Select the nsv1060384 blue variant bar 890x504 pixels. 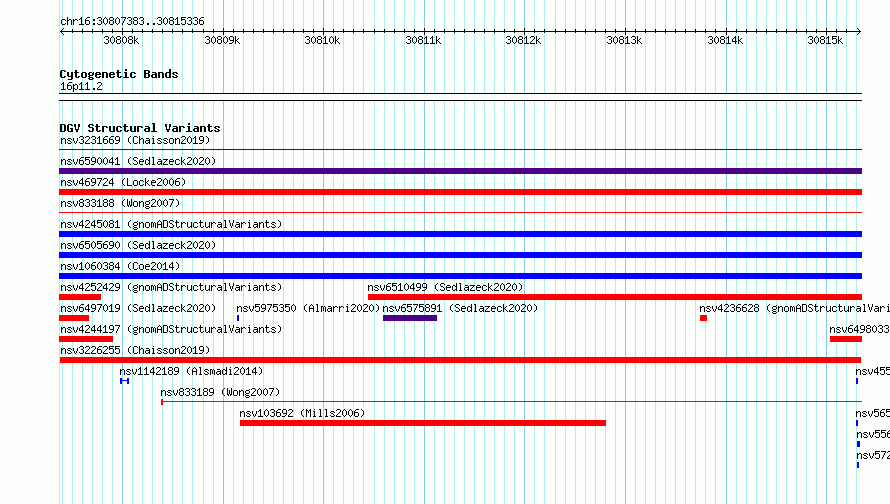(x=460, y=276)
